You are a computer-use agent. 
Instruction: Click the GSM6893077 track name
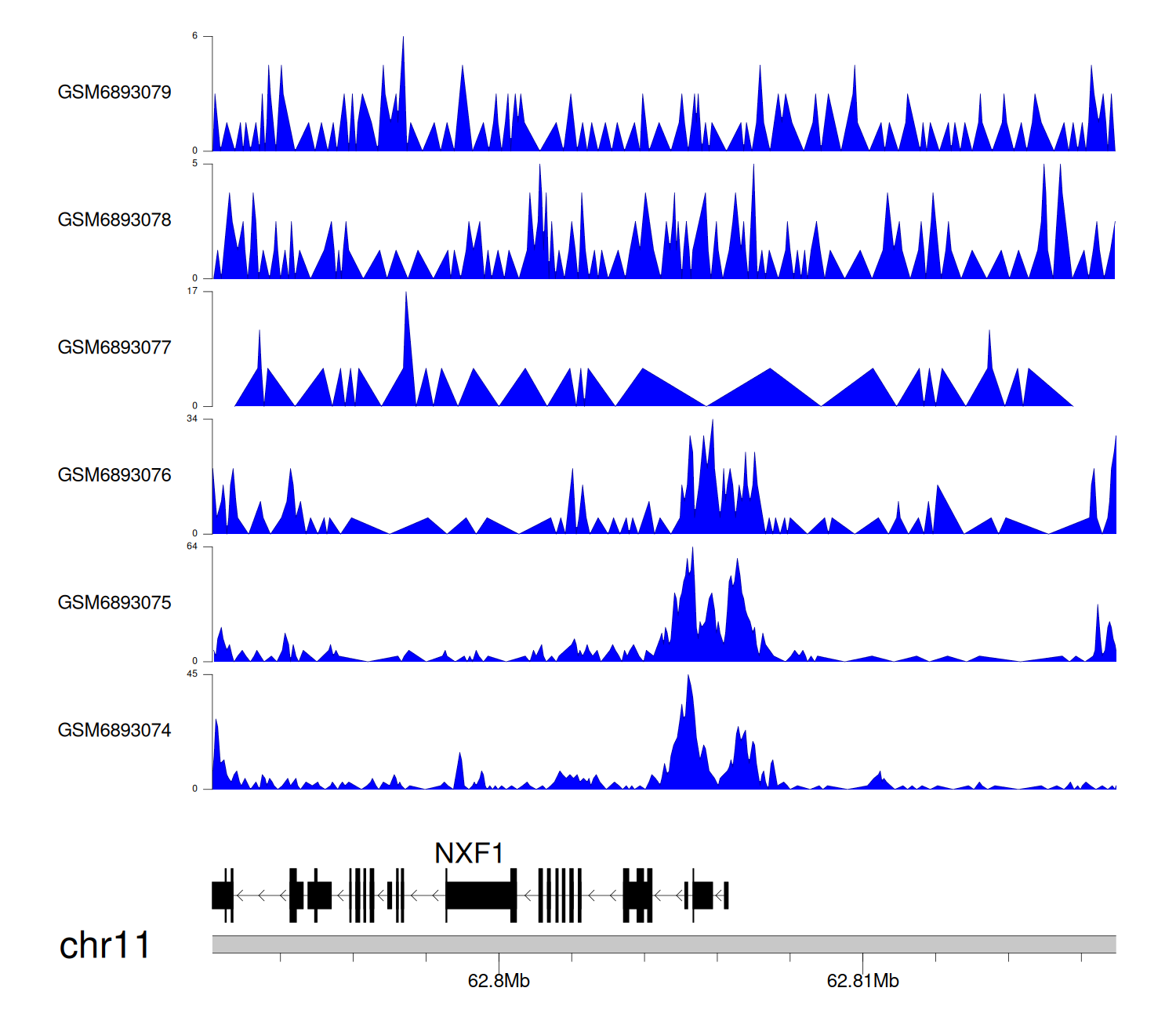click(114, 348)
